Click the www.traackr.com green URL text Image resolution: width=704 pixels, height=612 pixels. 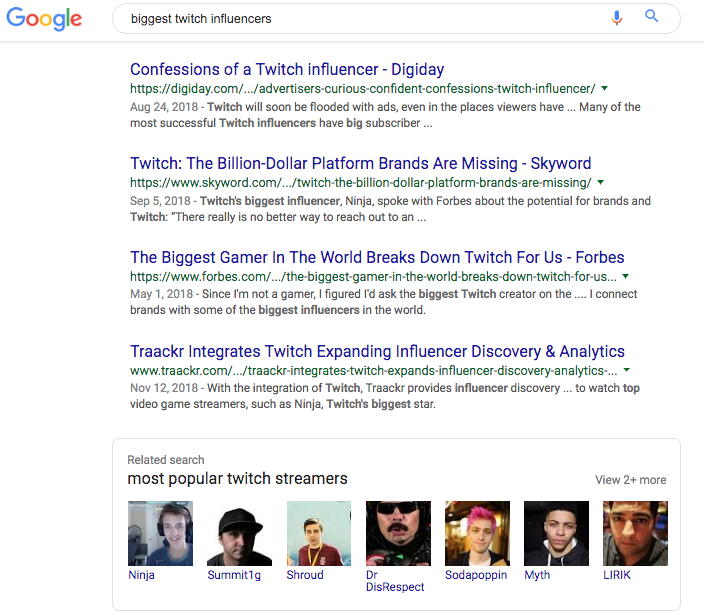pos(374,370)
